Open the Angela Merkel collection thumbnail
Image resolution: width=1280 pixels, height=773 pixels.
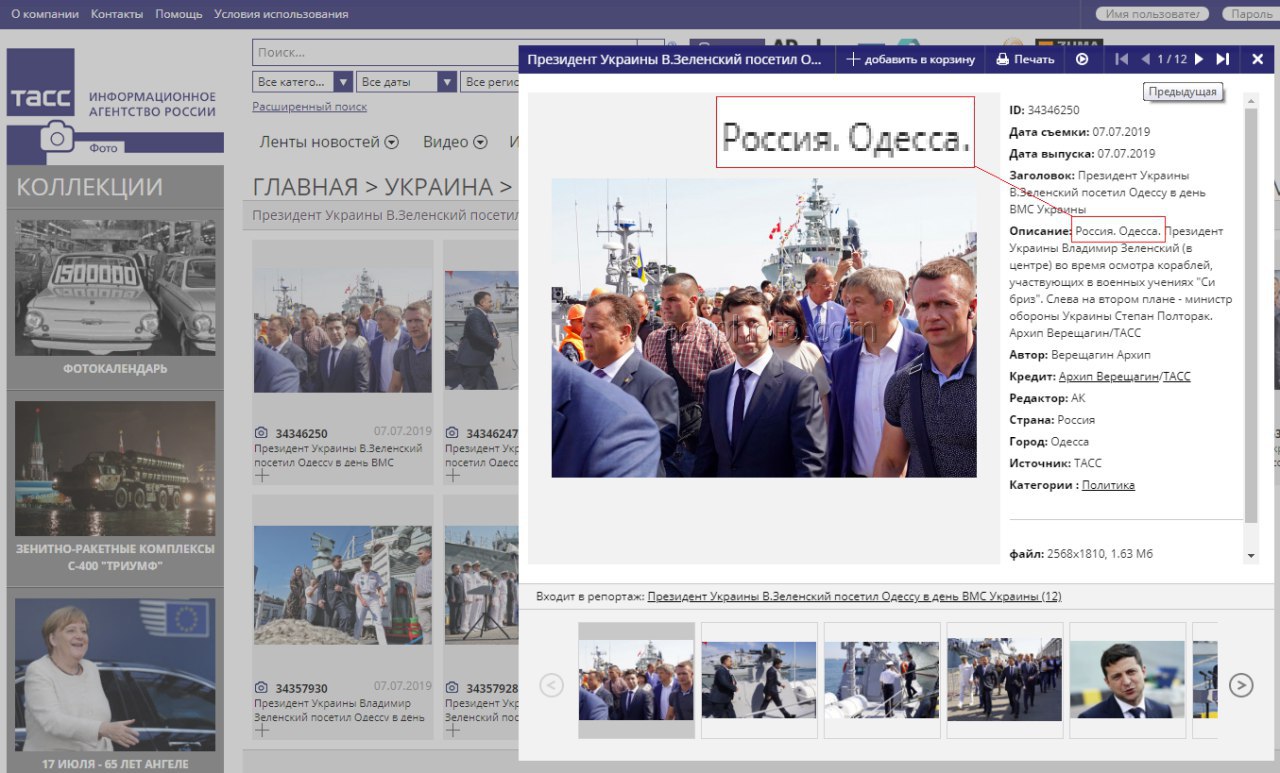point(115,674)
